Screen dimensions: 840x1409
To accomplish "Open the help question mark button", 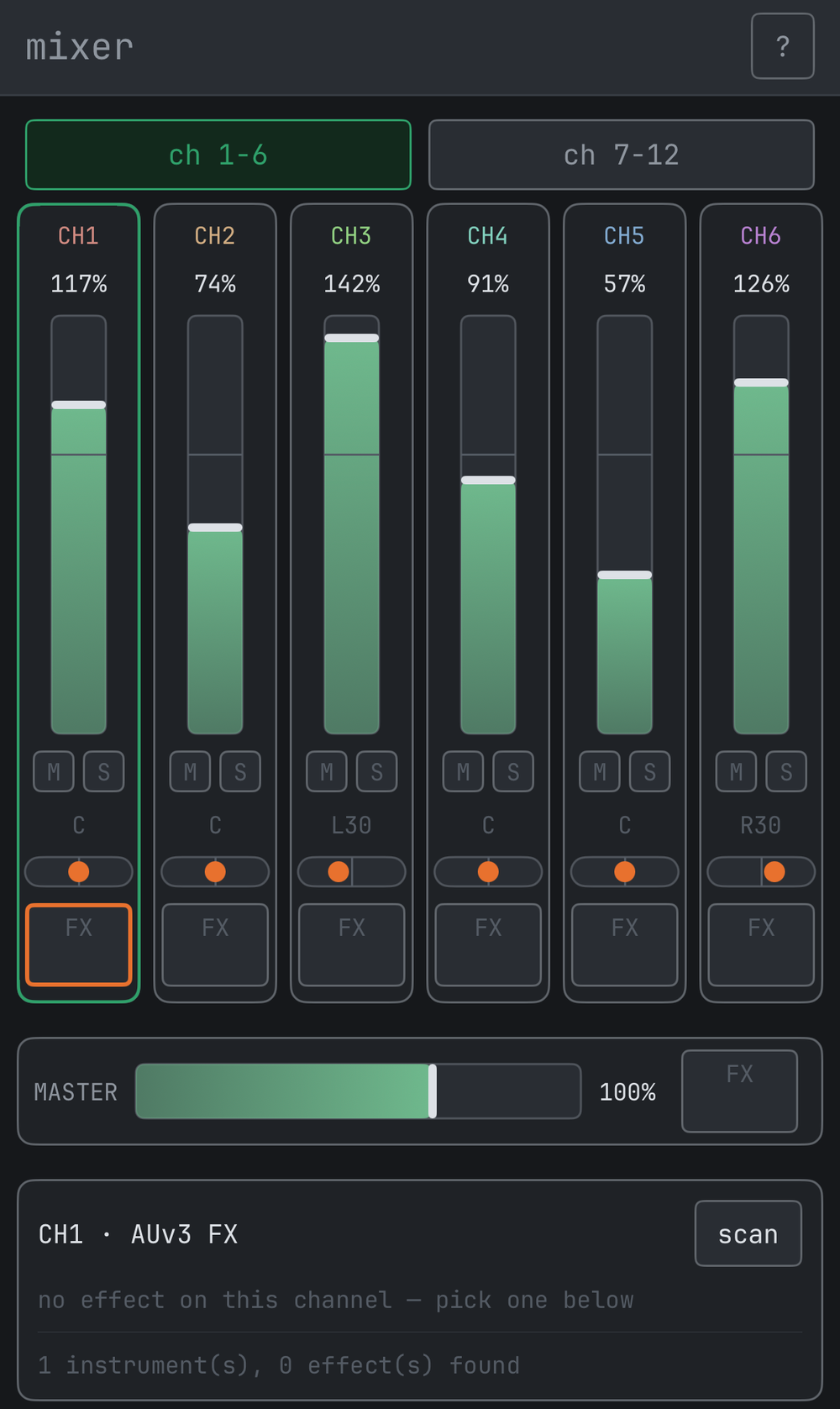I will (782, 46).
